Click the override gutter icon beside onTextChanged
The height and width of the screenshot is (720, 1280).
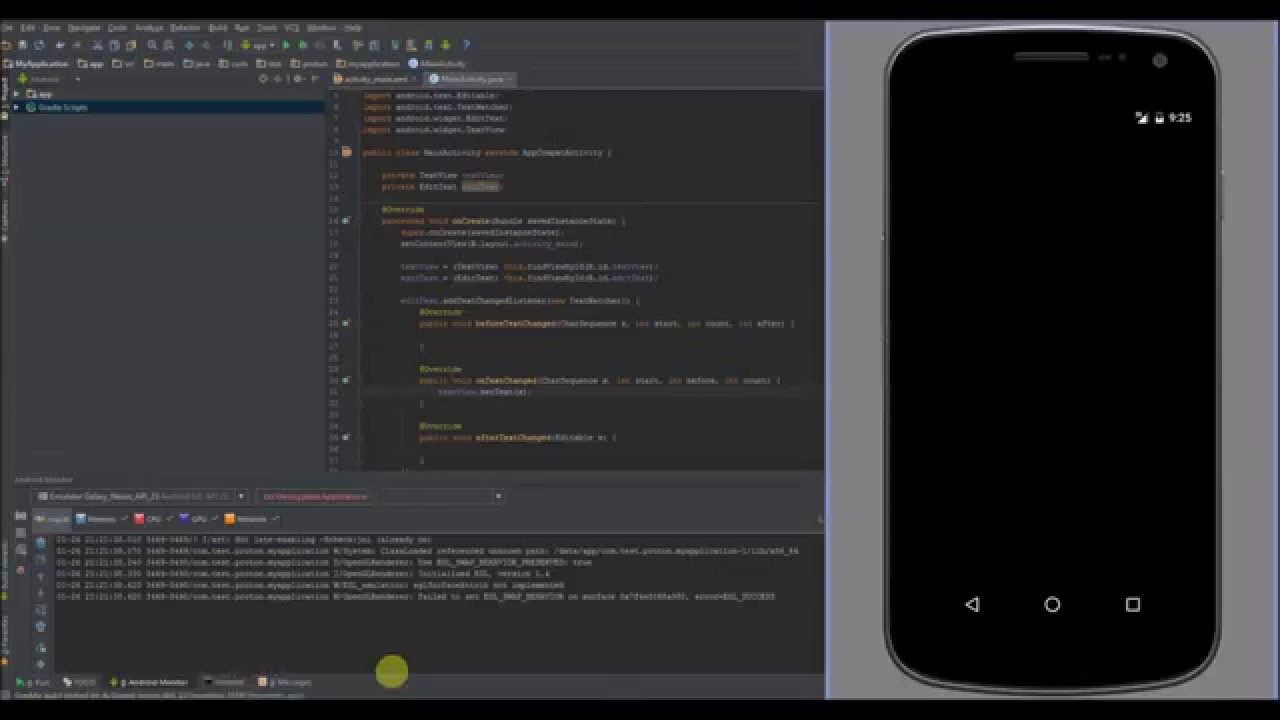click(x=346, y=380)
